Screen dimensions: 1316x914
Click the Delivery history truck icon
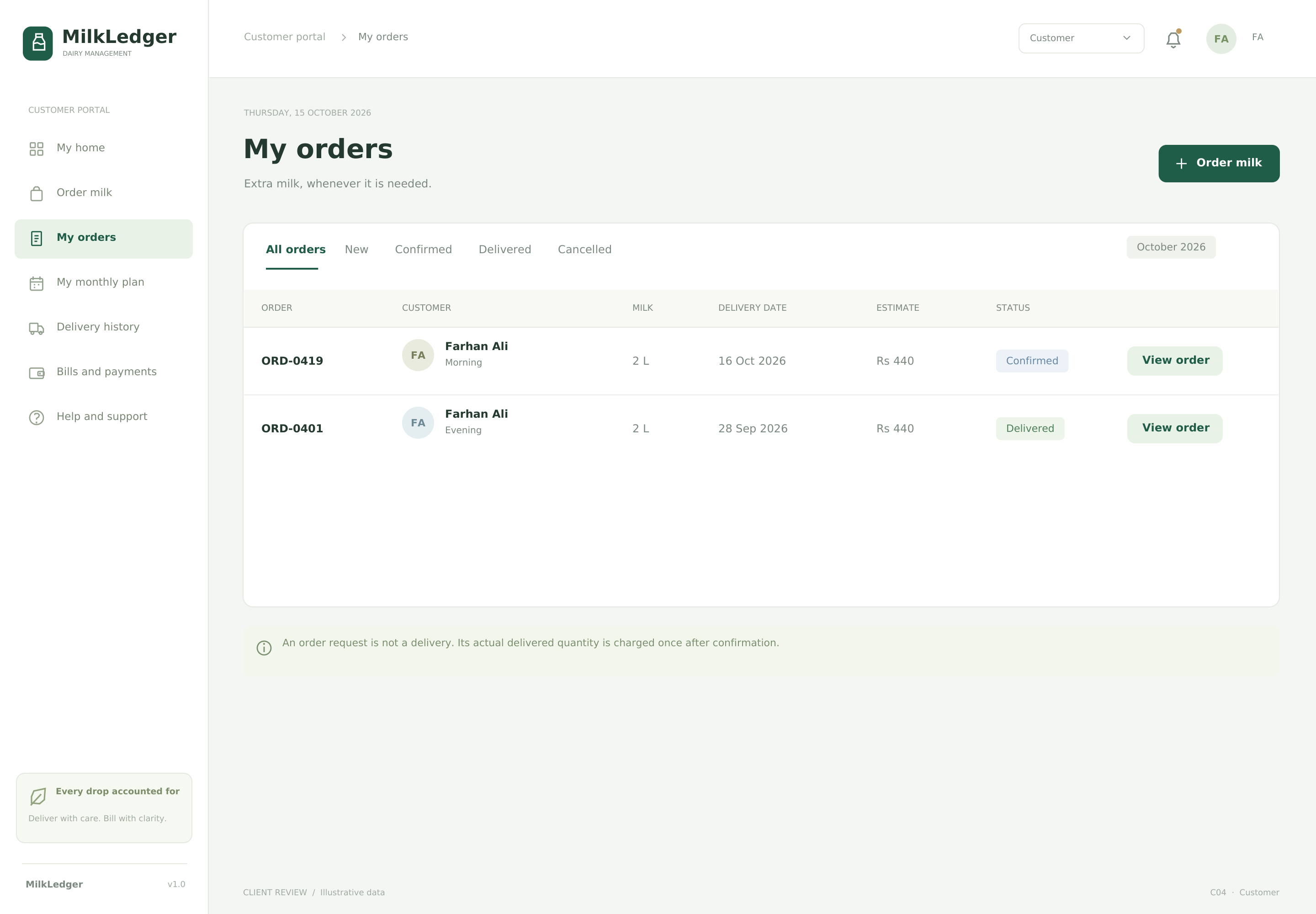(37, 328)
